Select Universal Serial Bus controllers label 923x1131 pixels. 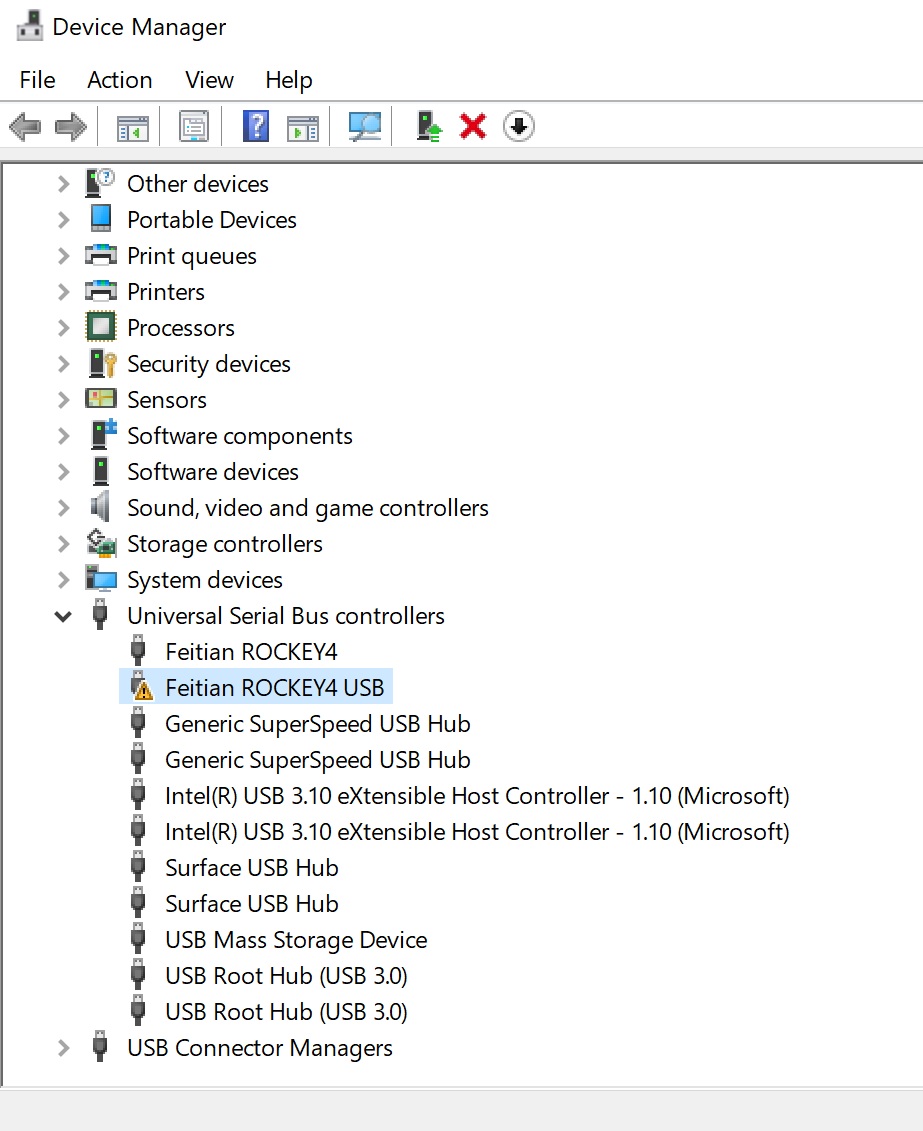[286, 616]
